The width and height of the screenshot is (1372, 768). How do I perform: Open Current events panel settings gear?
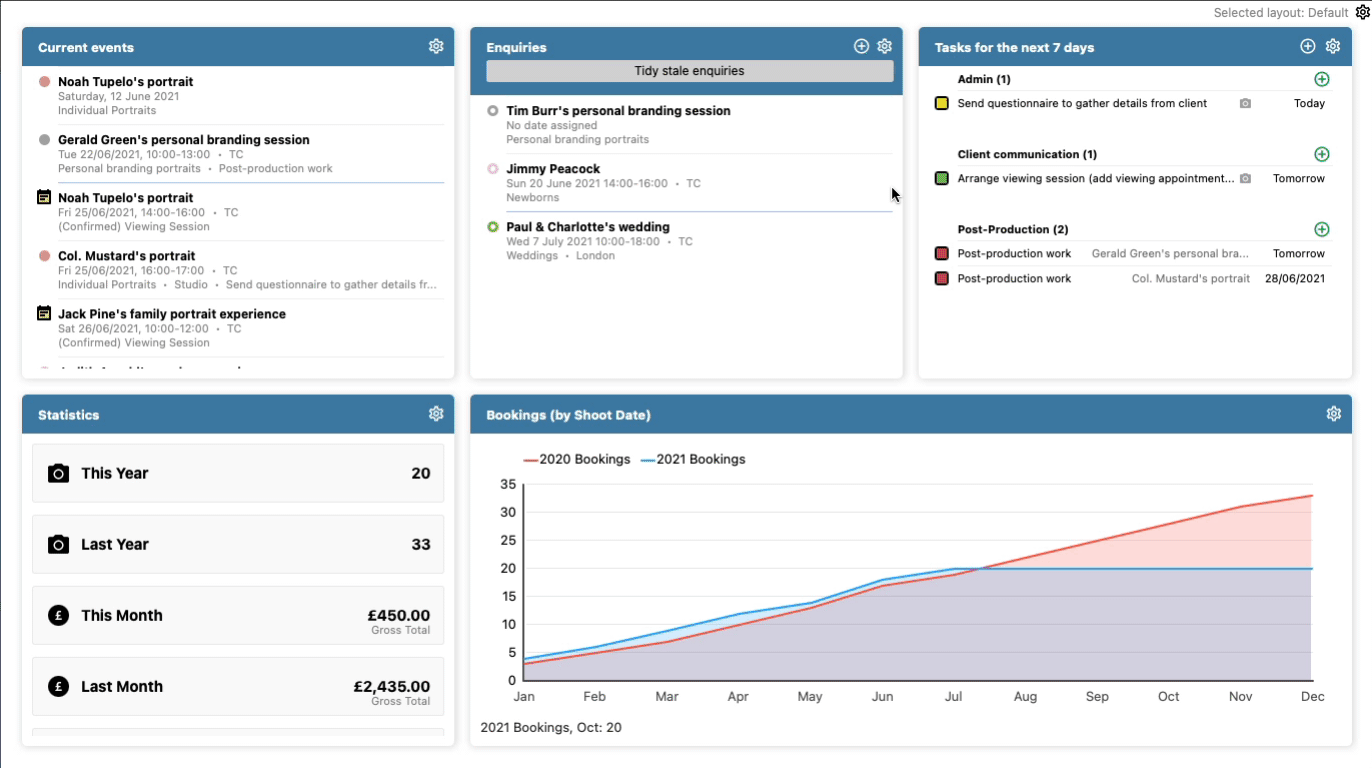[435, 47]
